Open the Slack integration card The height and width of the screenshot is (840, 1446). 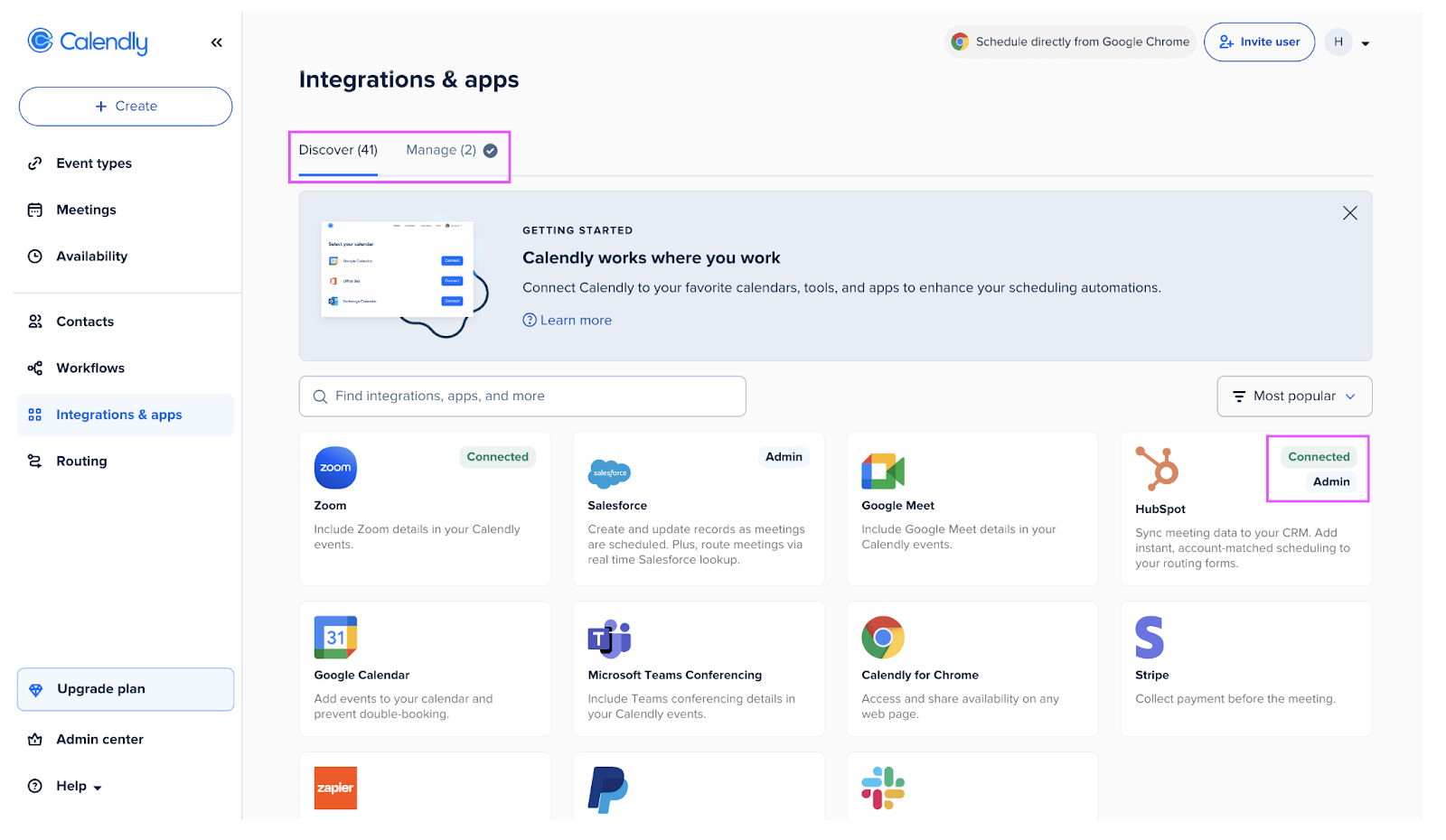[x=972, y=787]
